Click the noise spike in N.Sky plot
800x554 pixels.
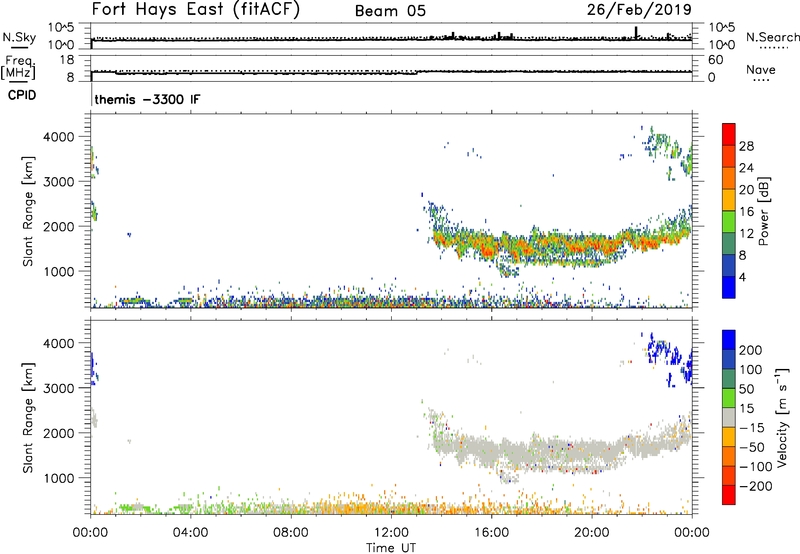point(636,32)
